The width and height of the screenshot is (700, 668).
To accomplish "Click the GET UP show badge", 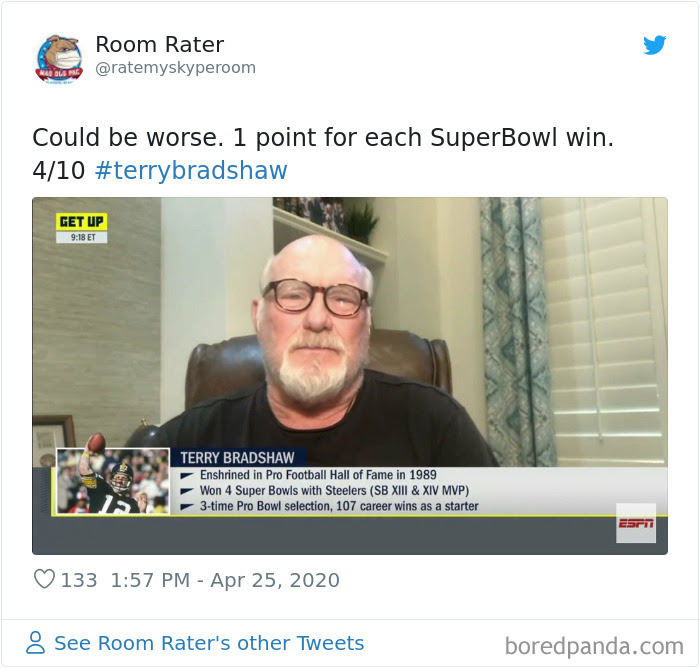I will pos(82,221).
